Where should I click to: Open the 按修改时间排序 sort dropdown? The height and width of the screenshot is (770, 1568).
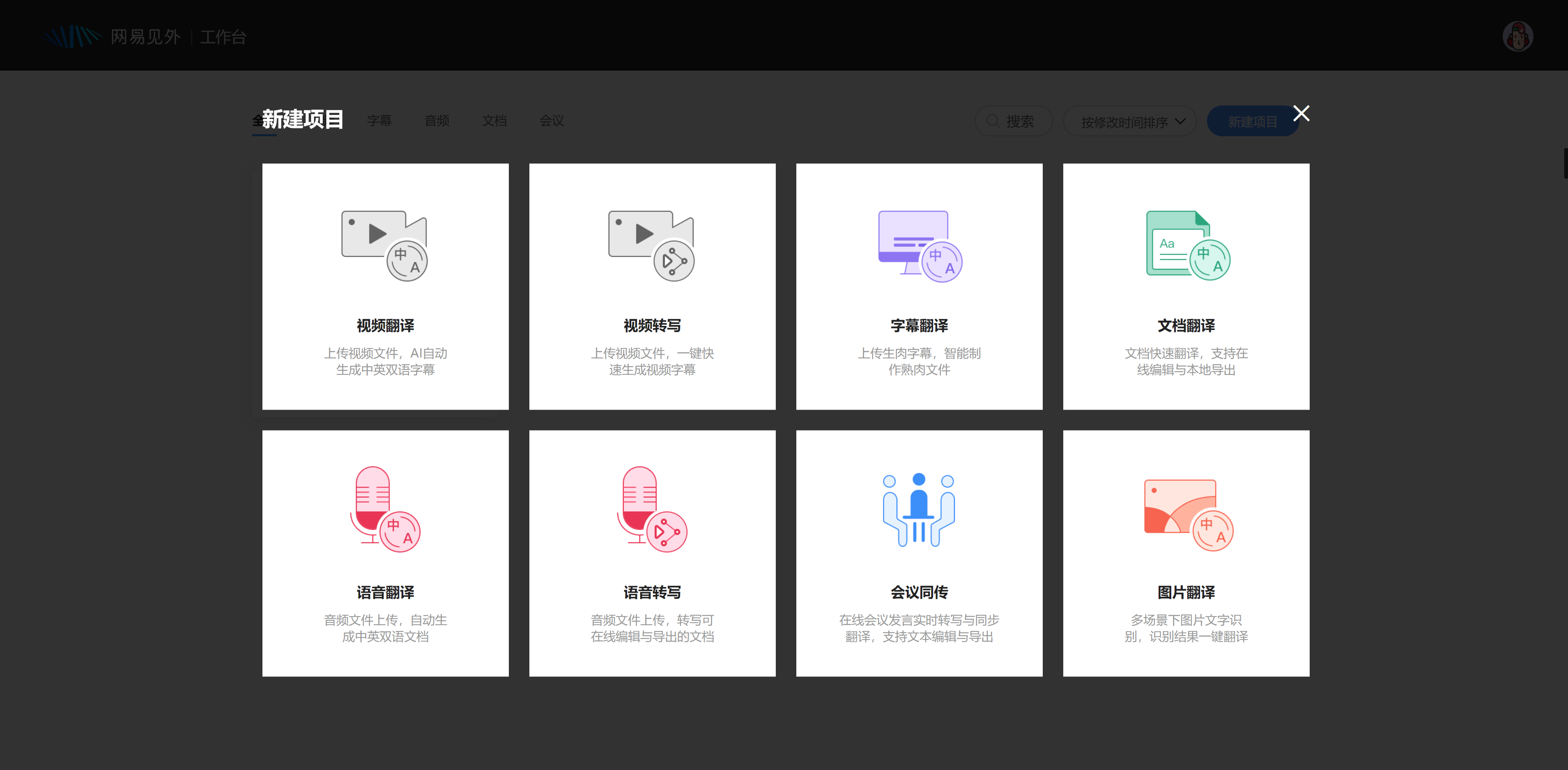coord(1129,121)
